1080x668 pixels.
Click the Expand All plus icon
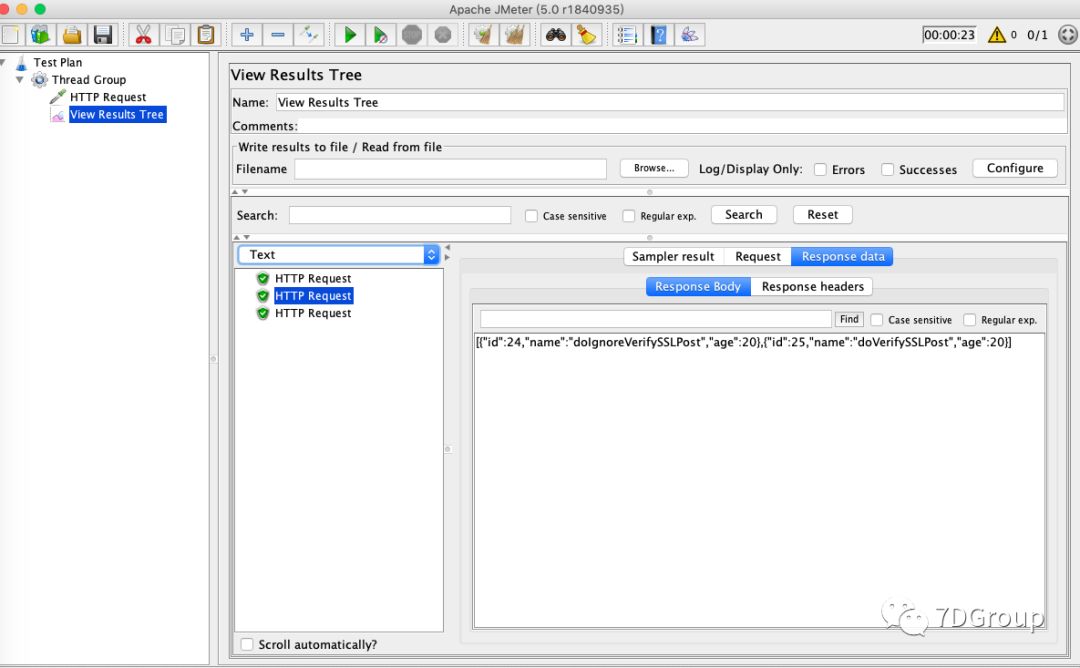(247, 34)
